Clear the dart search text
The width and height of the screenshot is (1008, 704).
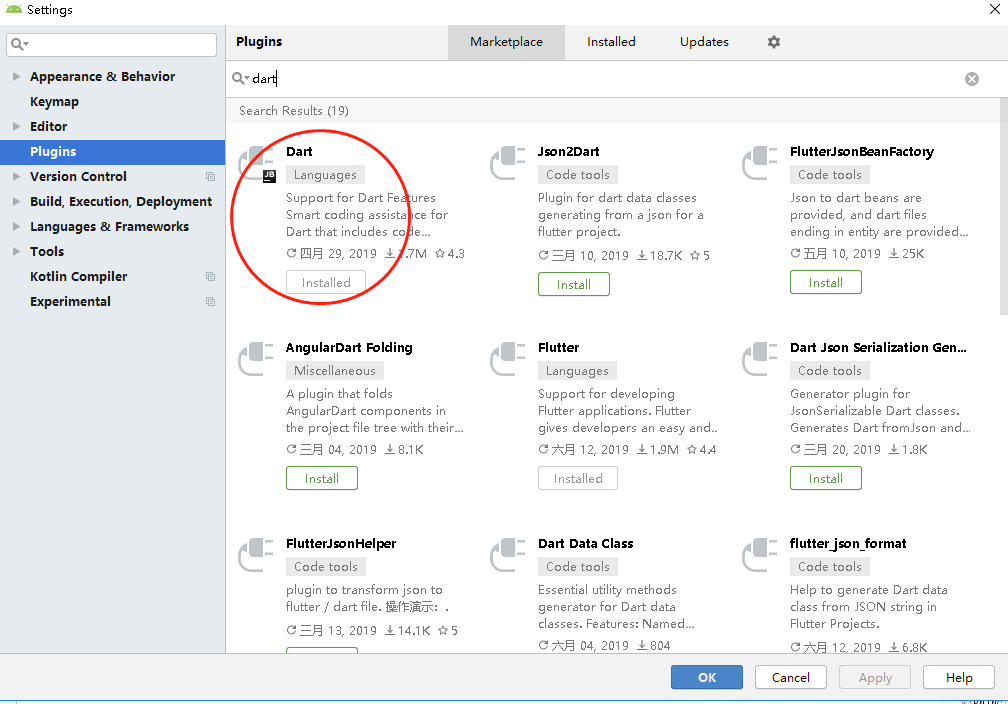(972, 78)
